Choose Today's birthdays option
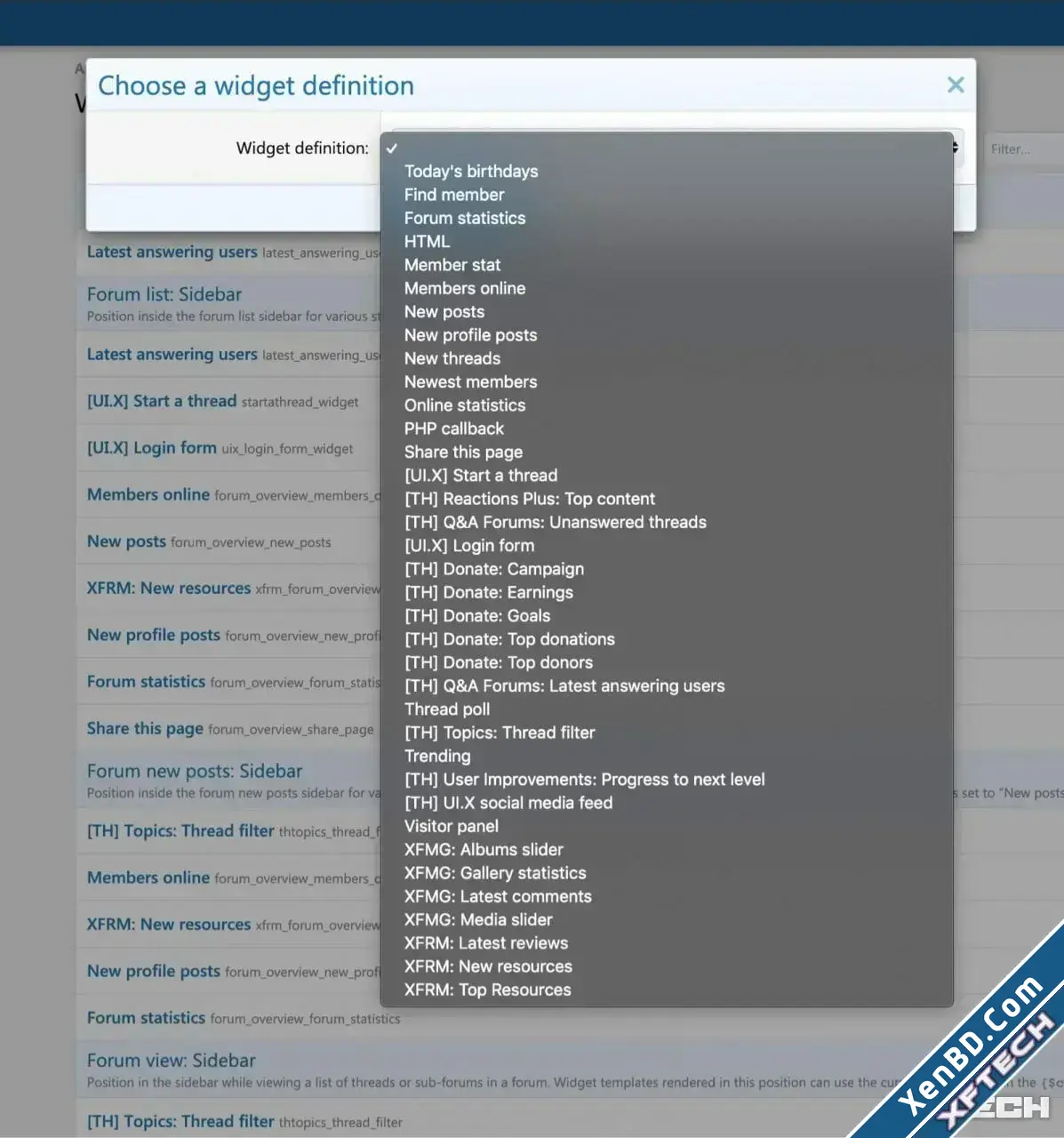This screenshot has width=1064, height=1138. [x=667, y=172]
